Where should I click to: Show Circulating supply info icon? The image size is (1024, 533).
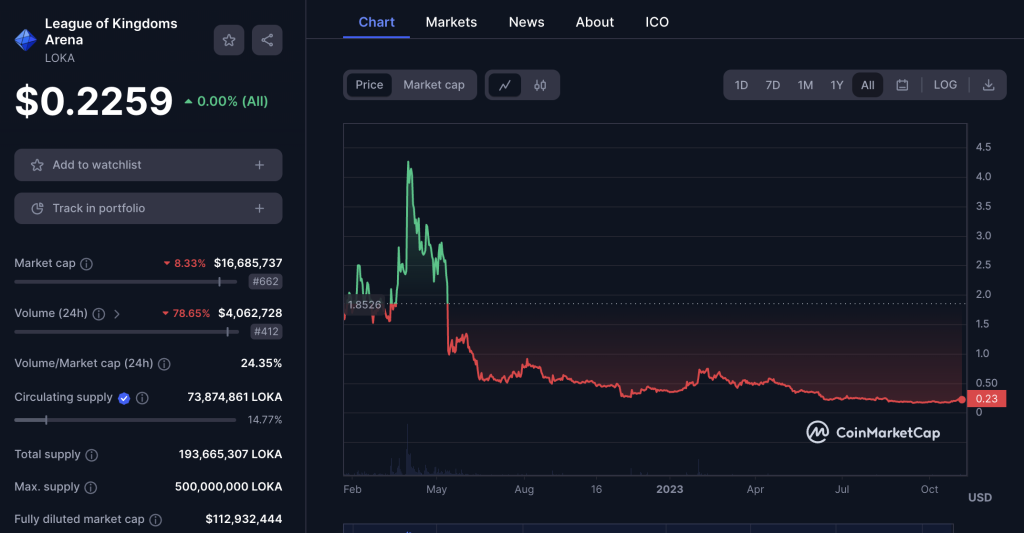pyautogui.click(x=142, y=398)
